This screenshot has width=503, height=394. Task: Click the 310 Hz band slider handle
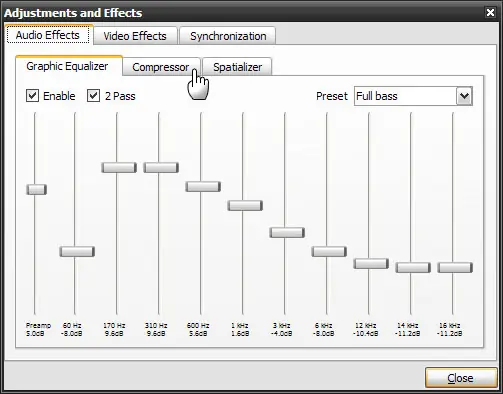161,167
